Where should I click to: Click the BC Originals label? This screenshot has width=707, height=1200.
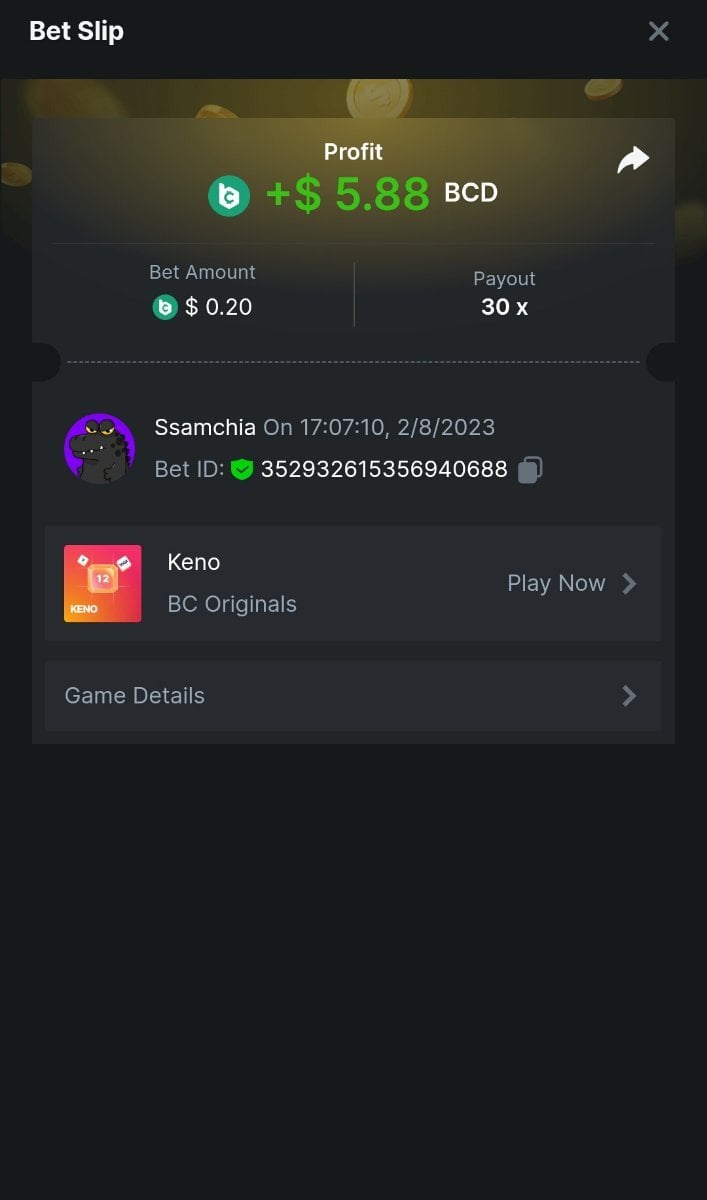point(232,604)
